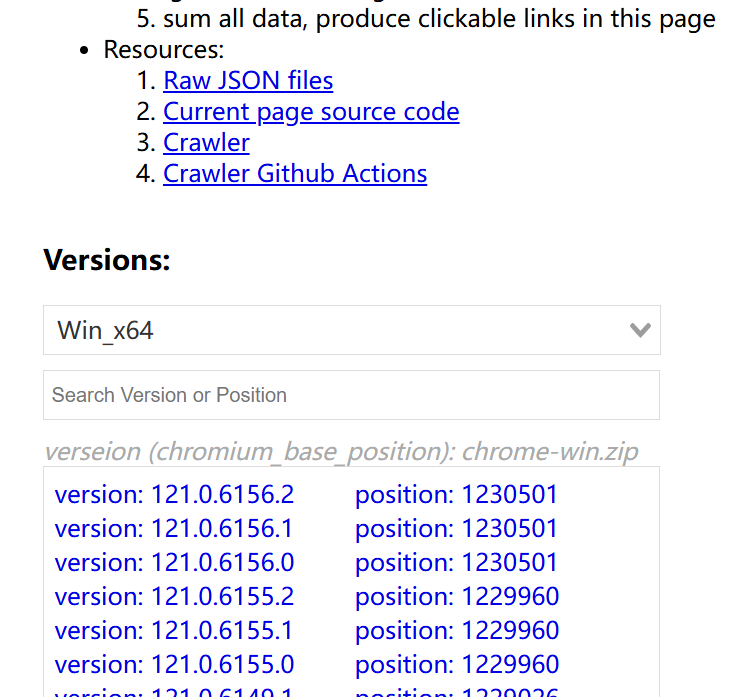The height and width of the screenshot is (697, 738).
Task: Pick version 121.0.6155.0
Action: [x=174, y=665]
